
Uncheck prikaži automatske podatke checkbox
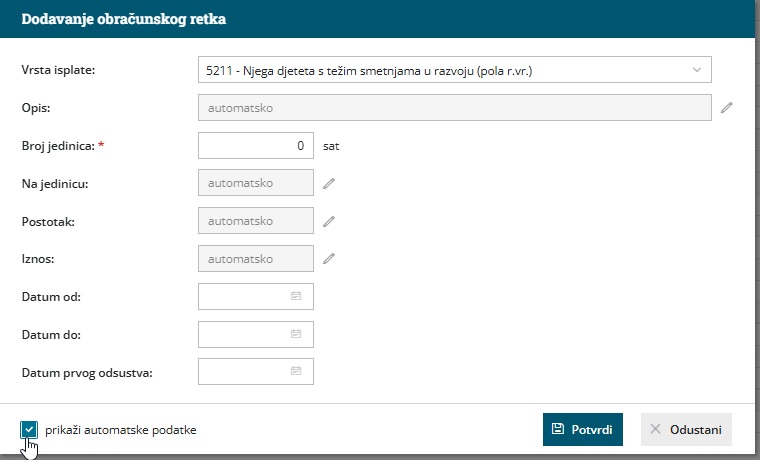point(29,429)
